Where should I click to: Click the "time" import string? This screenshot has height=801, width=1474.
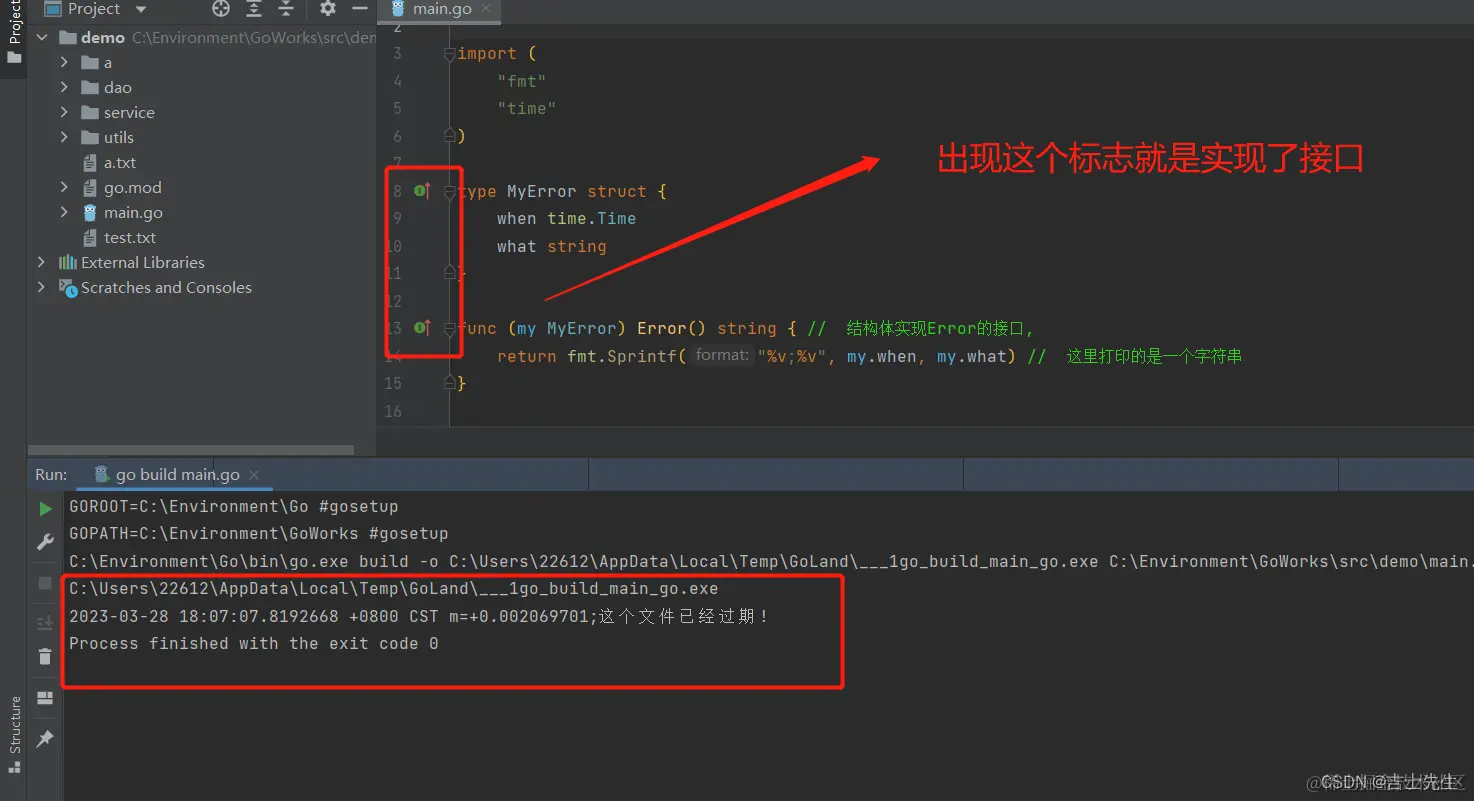click(x=527, y=108)
